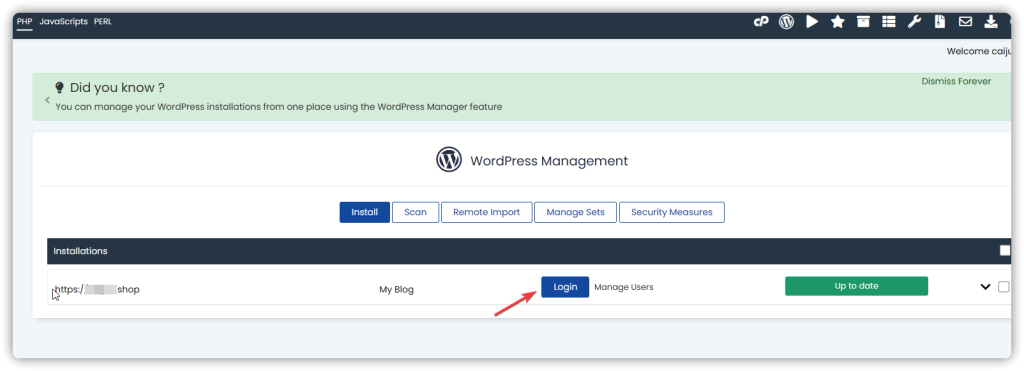Open Manage Sets
This screenshot has width=1024, height=371.
click(x=575, y=212)
